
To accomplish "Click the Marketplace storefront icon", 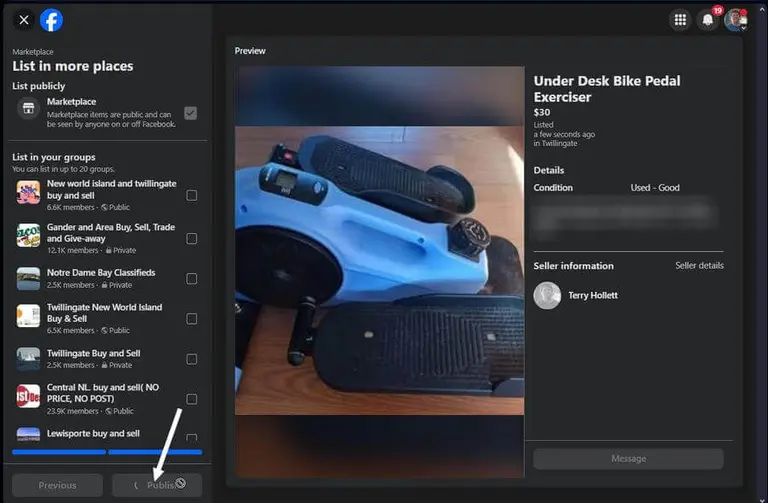I will (28, 108).
